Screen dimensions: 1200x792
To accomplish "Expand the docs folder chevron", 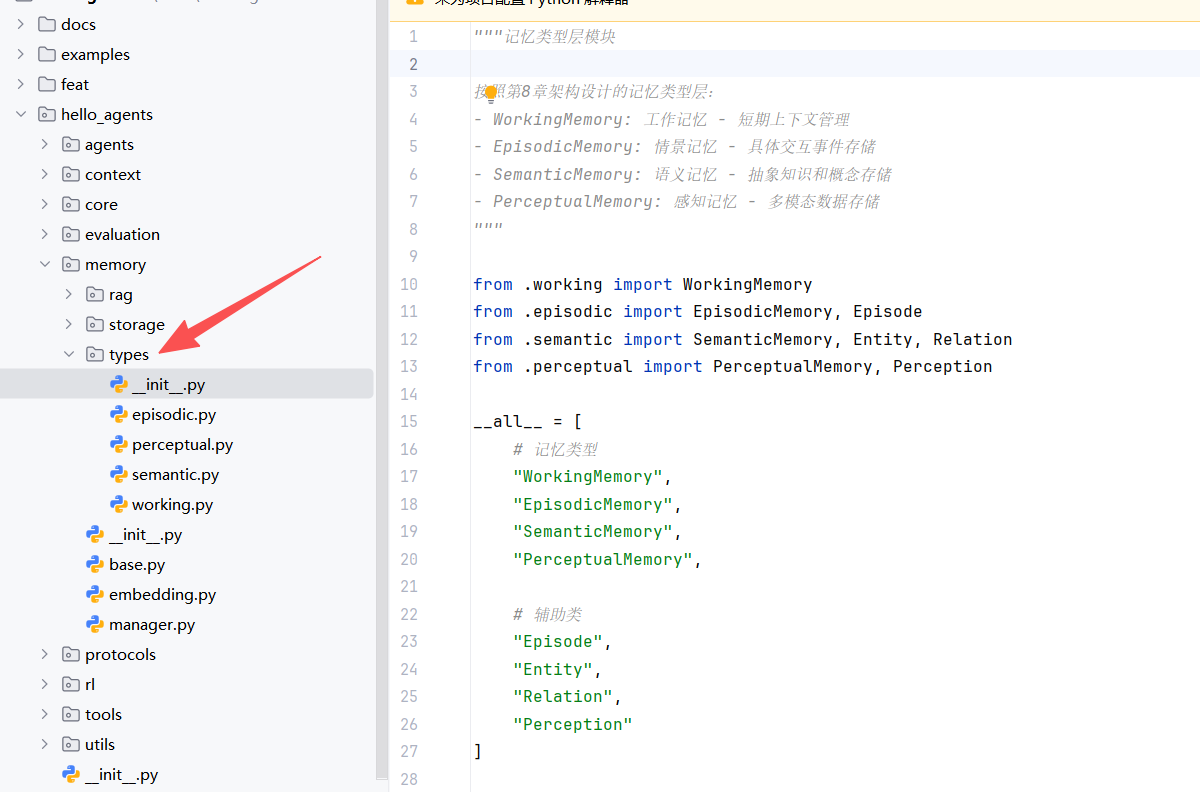I will point(21,24).
